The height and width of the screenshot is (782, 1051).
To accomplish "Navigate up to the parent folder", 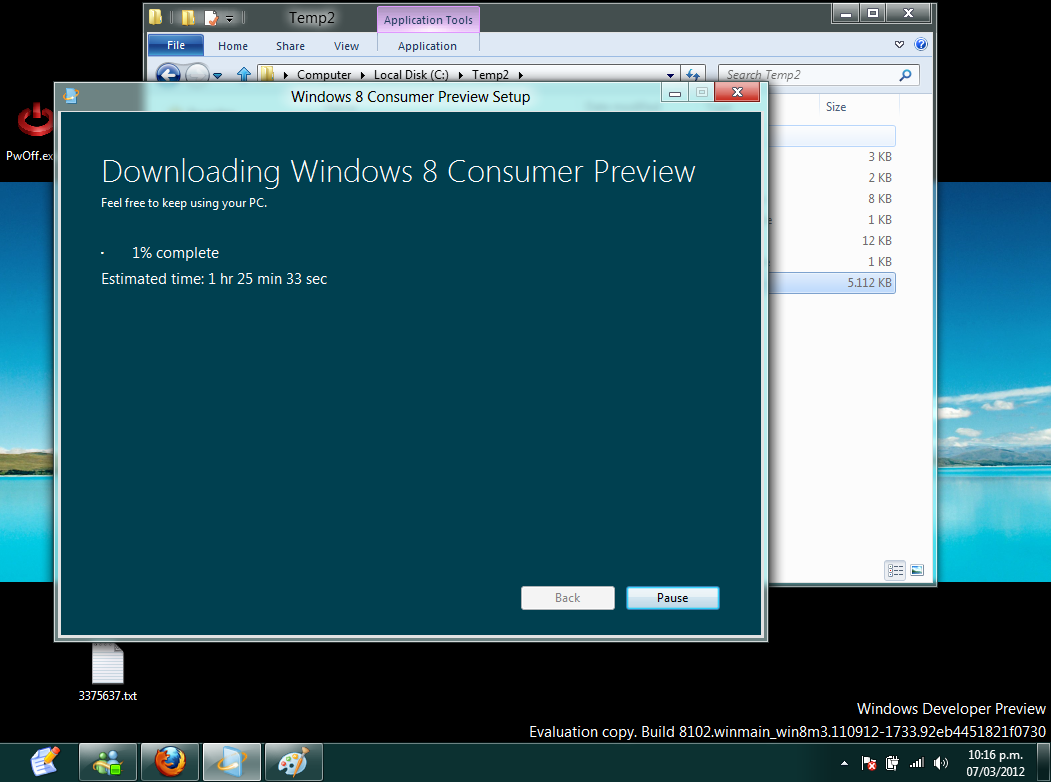I will tap(243, 74).
